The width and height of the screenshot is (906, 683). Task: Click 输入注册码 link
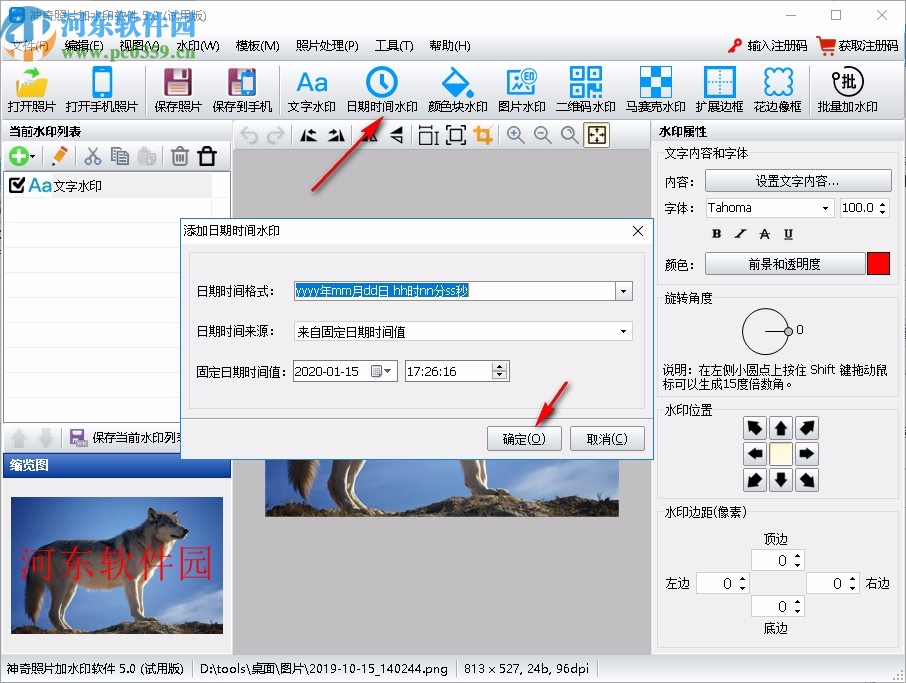tap(767, 46)
